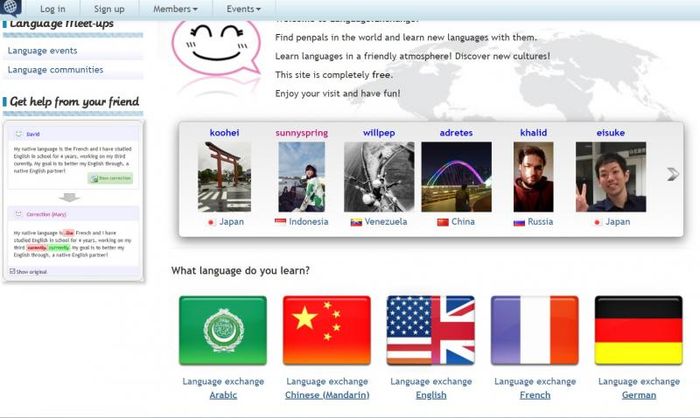This screenshot has height=418, width=700.
Task: Click the next arrow in member carousel
Action: pos(673,174)
